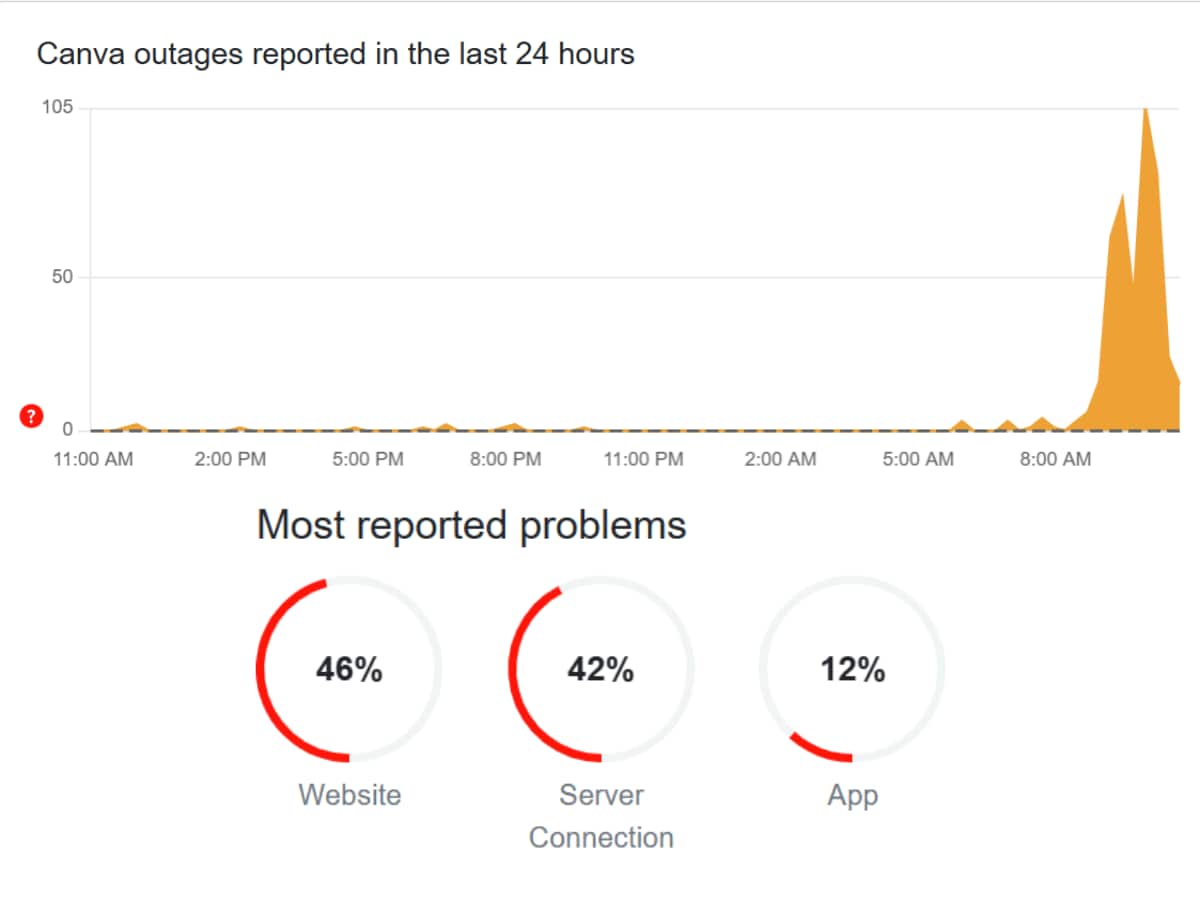Click the 5:00 AM time axis label

918,459
